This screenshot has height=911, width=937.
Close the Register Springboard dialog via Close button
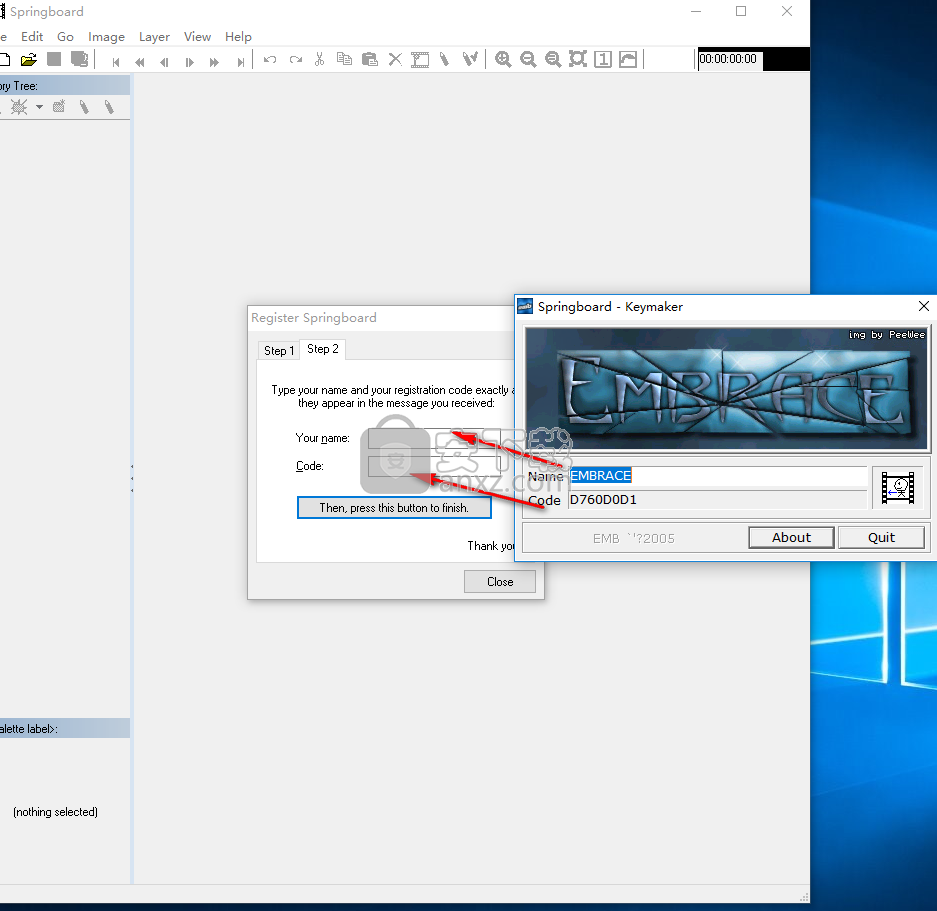[x=500, y=582]
